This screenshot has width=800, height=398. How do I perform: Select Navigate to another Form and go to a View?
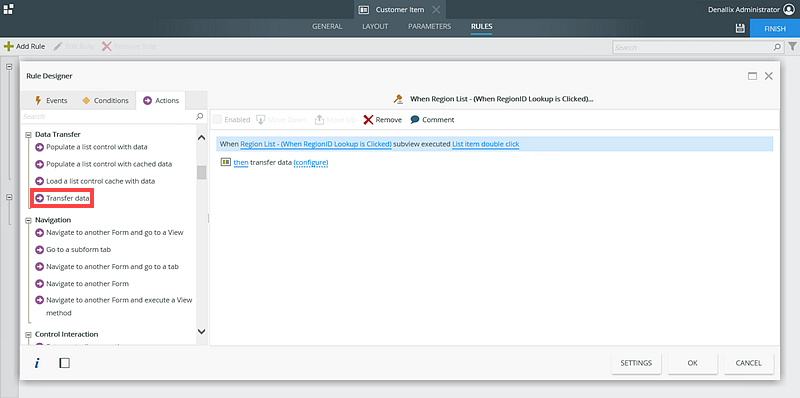point(115,233)
